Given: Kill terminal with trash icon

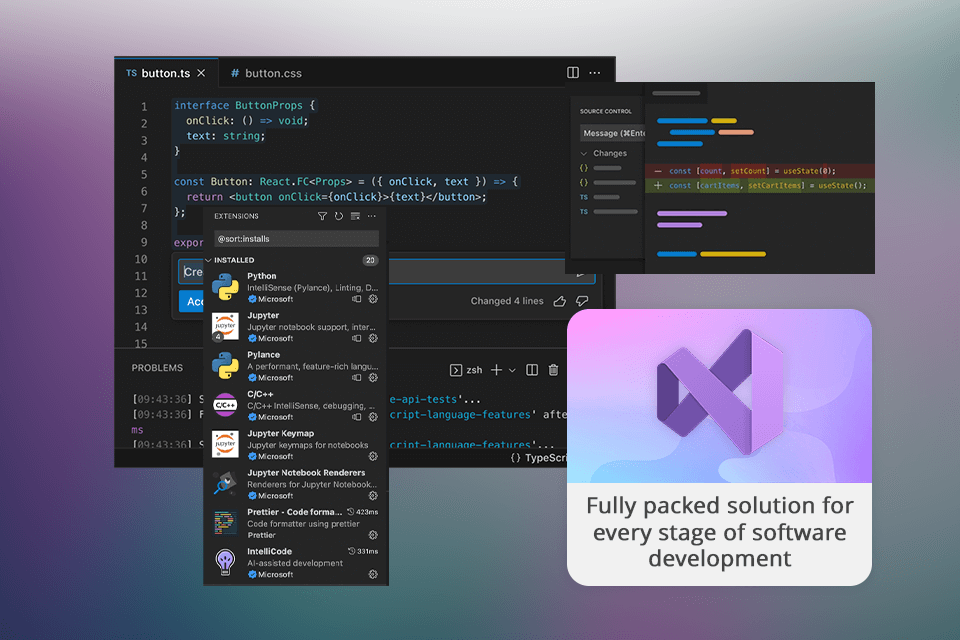Looking at the screenshot, I should [x=553, y=370].
